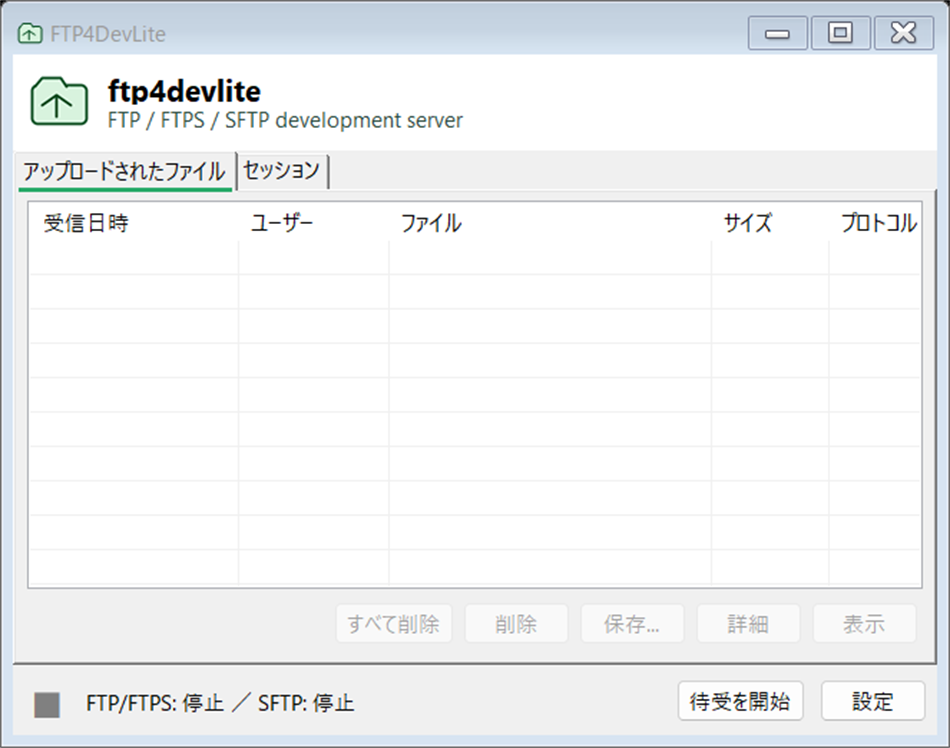Minimize the FTP4DevLite window
950x748 pixels.
click(x=777, y=33)
